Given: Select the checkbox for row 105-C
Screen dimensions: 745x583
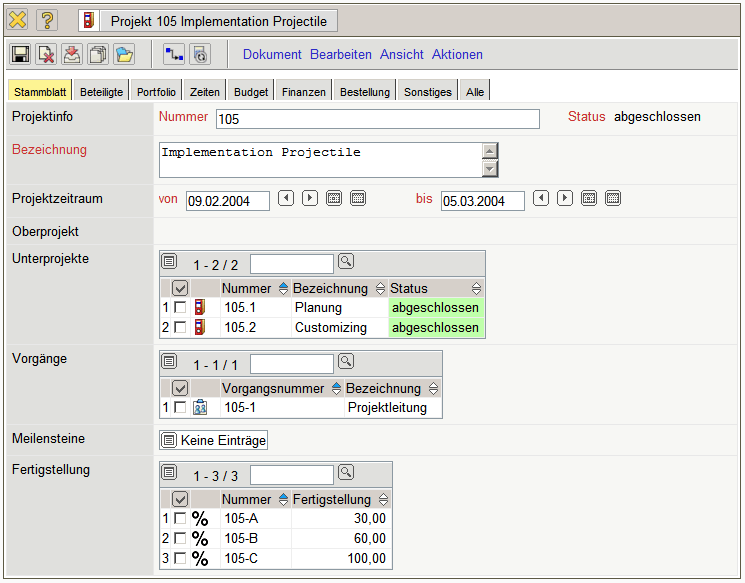Looking at the screenshot, I should 180,558.
